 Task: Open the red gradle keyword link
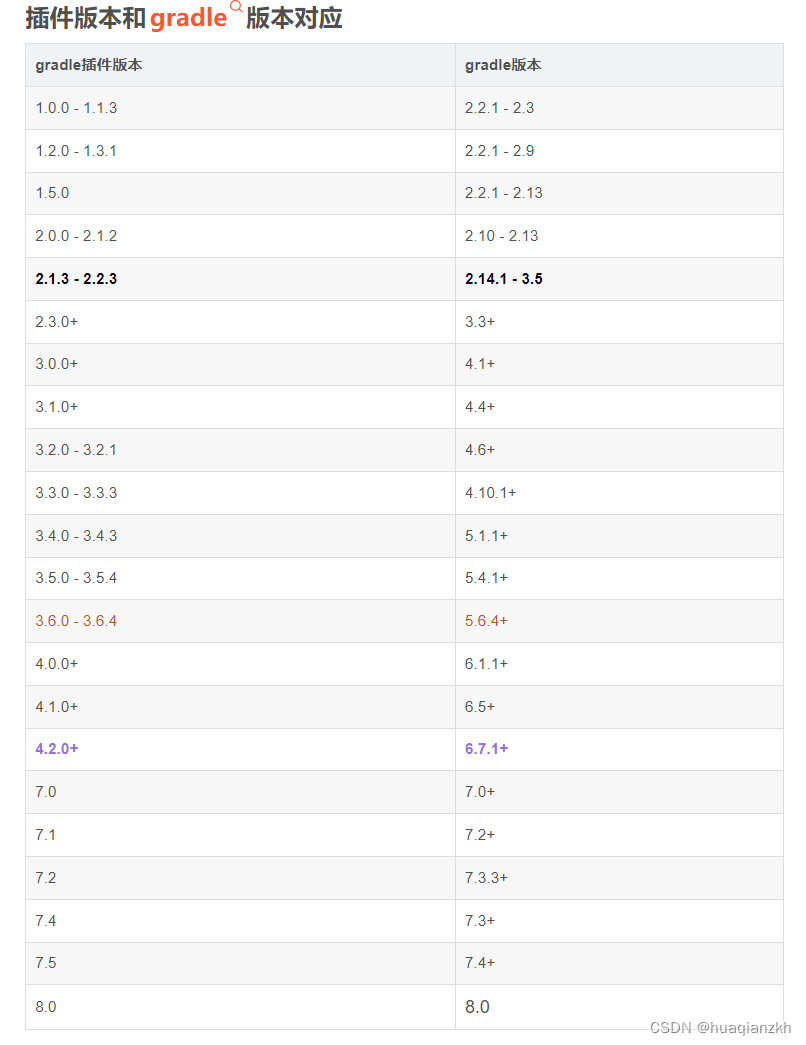click(x=189, y=18)
